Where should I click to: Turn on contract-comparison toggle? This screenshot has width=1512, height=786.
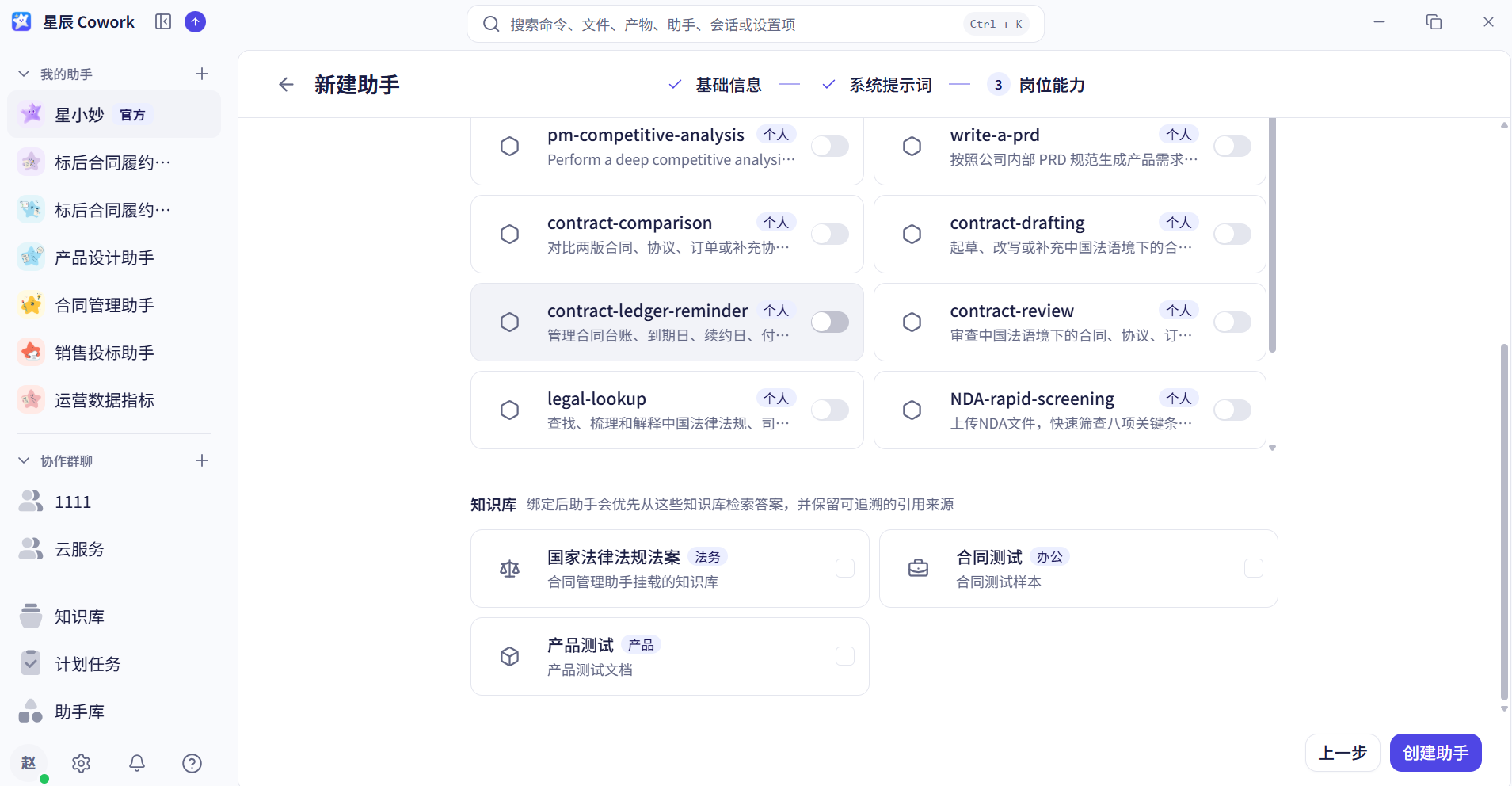click(x=830, y=234)
